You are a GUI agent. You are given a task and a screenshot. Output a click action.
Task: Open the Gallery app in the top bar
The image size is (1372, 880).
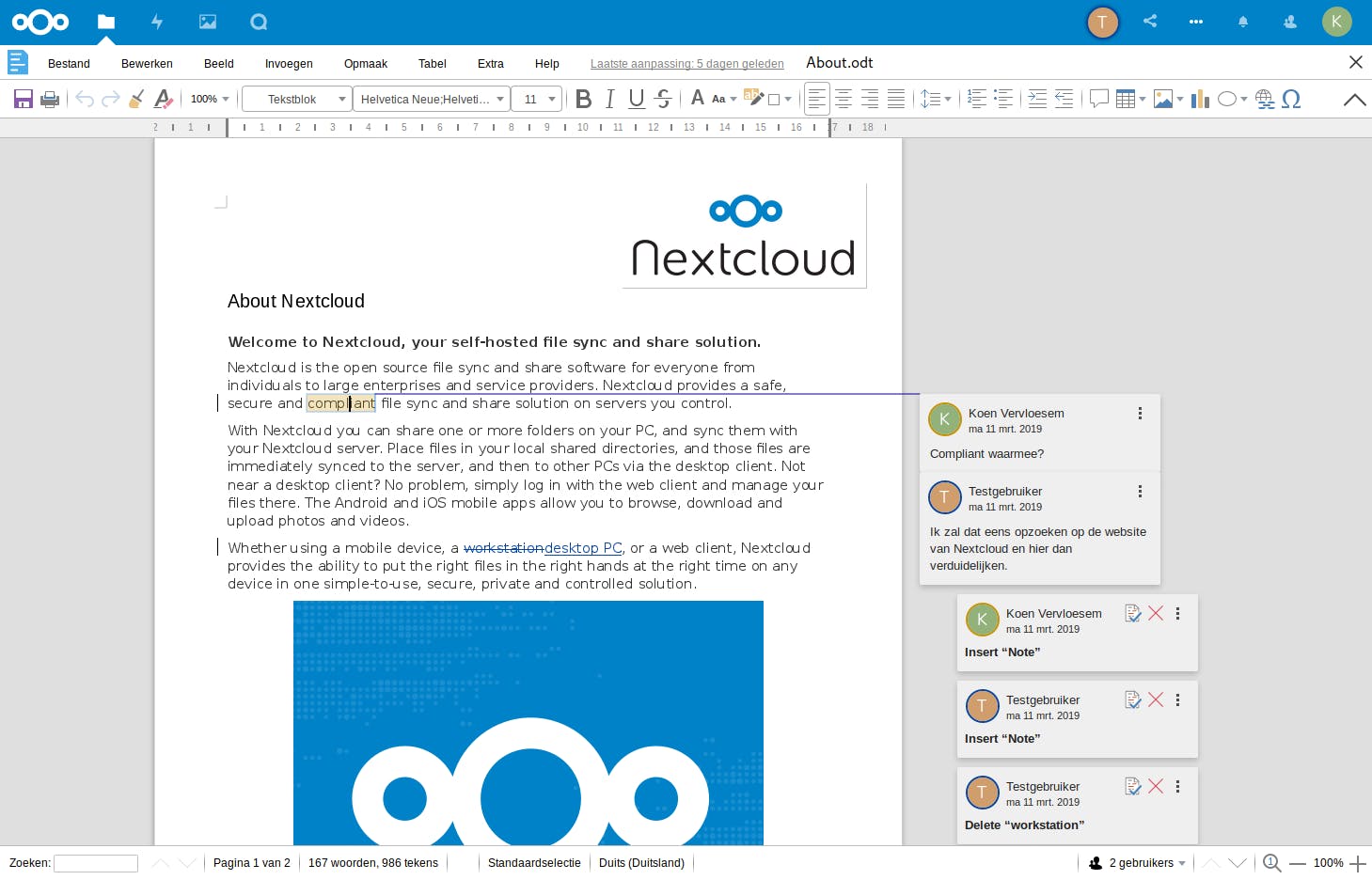point(208,22)
